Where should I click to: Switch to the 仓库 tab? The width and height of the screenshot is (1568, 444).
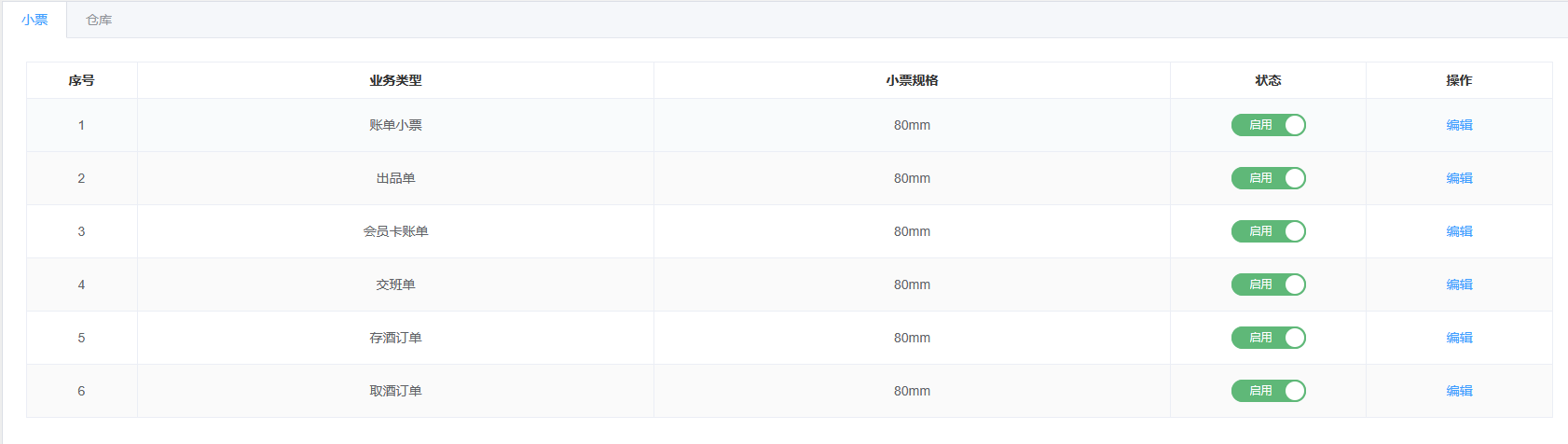tap(99, 20)
